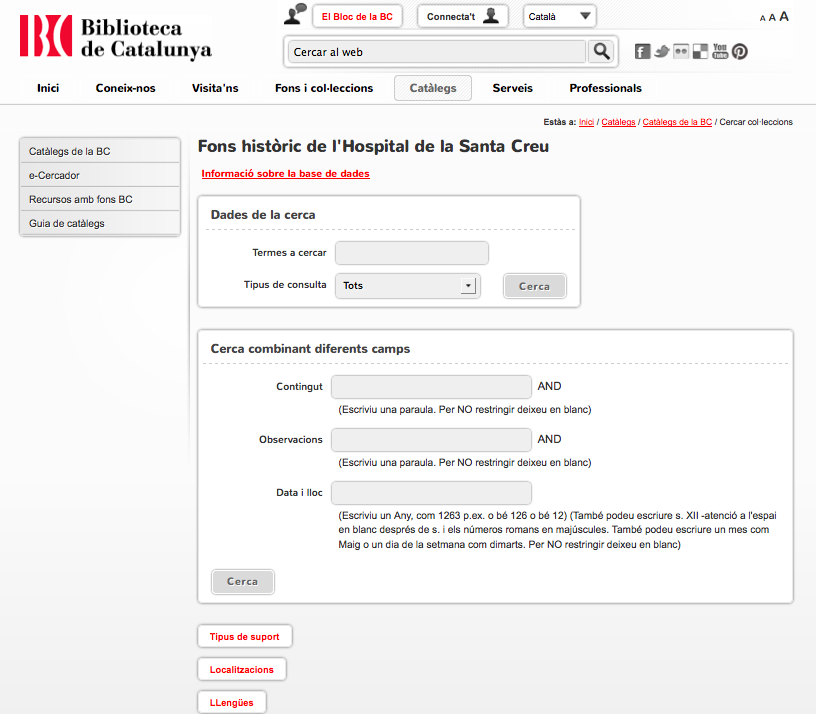Open the Facebook social icon
This screenshot has width=816, height=714.
pyautogui.click(x=642, y=52)
